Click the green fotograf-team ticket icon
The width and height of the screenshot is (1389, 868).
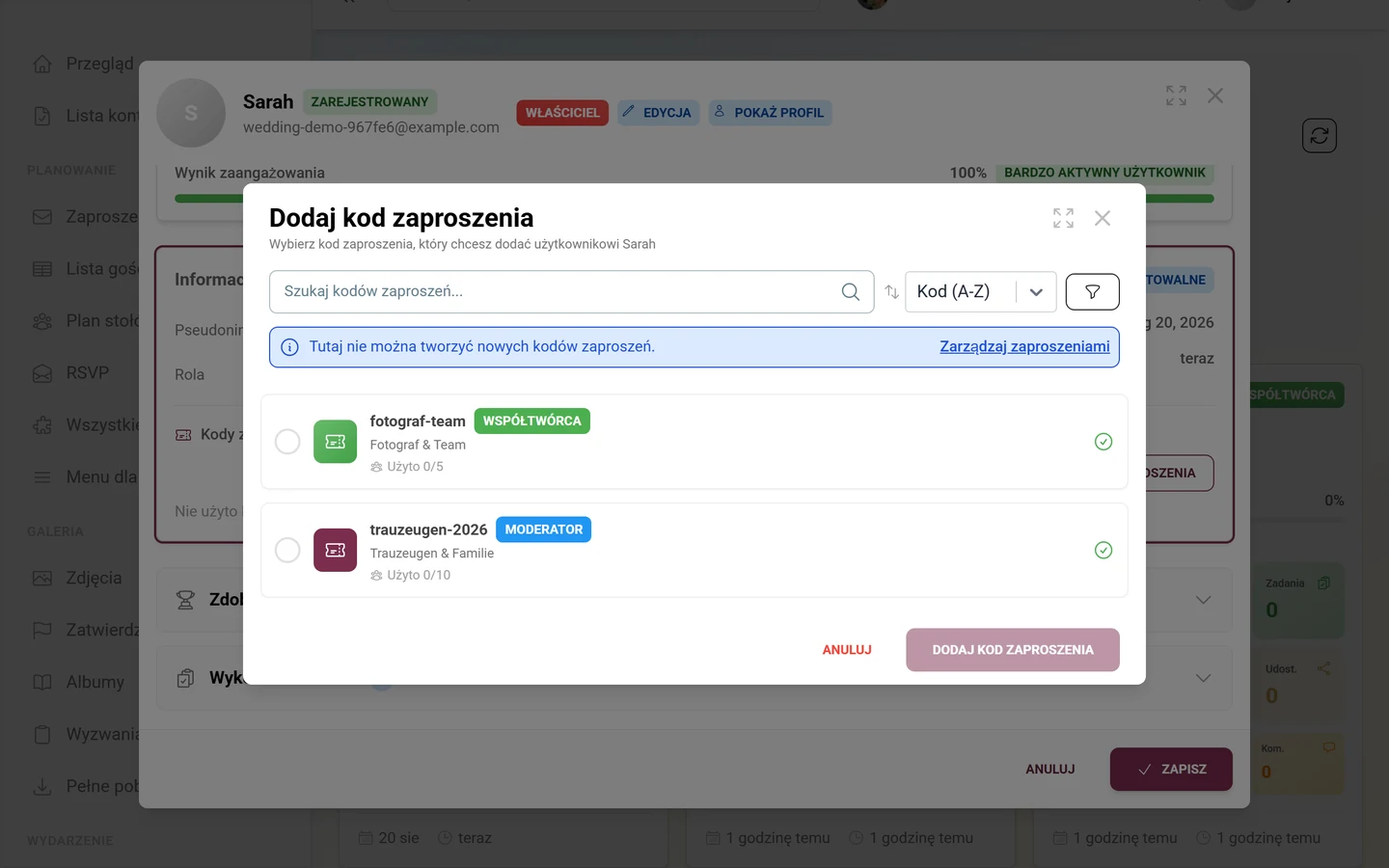tap(335, 442)
